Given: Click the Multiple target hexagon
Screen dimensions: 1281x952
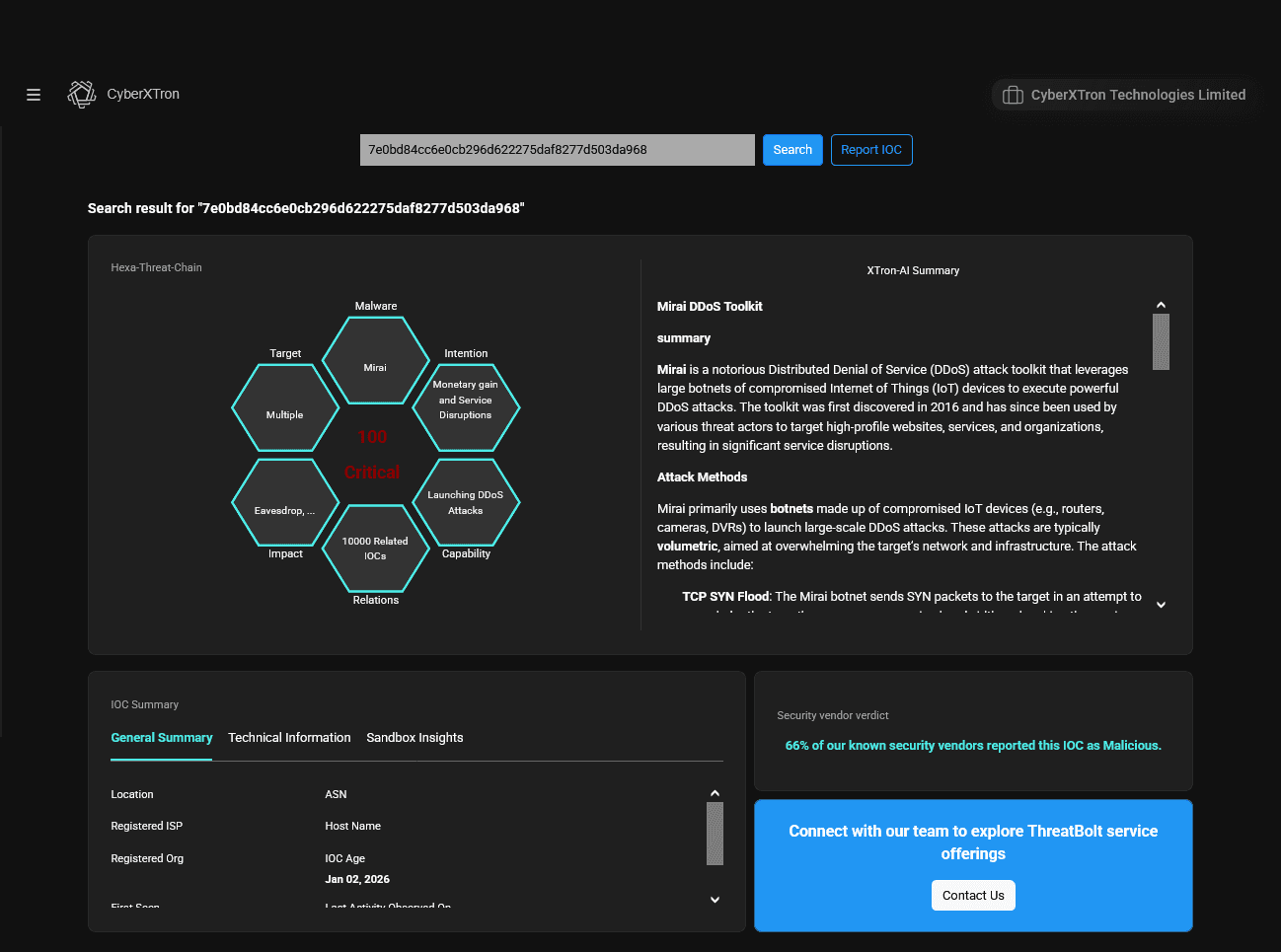Looking at the screenshot, I should point(285,408).
